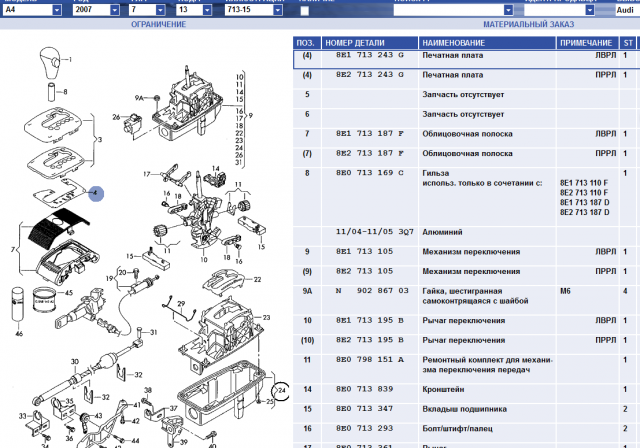
Task: Click the НОМЕР ДЕТАЛИ column header
Action: coord(370,43)
